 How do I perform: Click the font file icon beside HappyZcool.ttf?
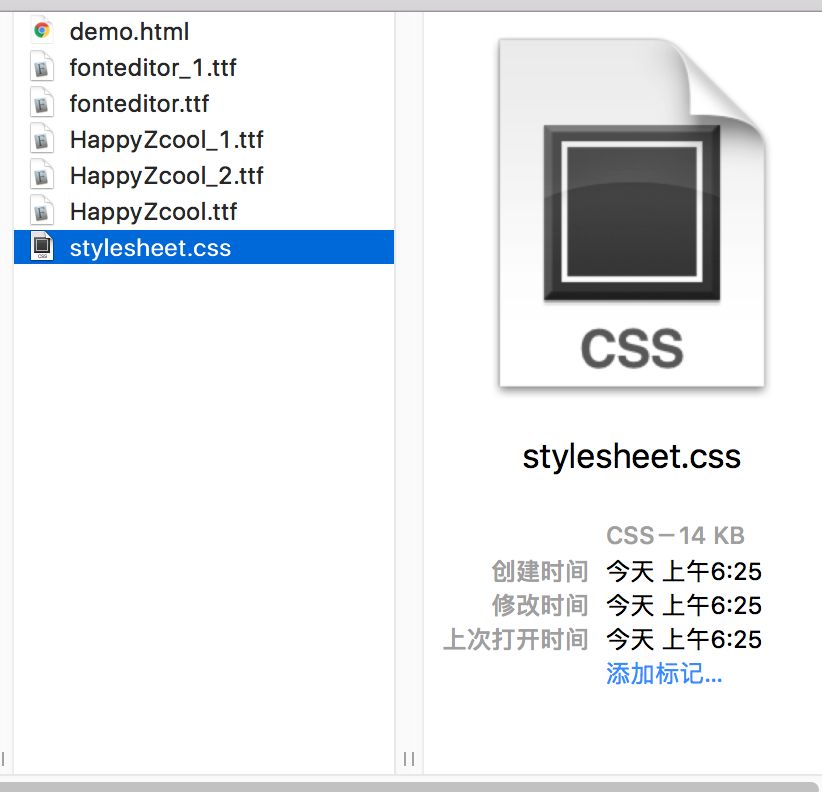42,211
